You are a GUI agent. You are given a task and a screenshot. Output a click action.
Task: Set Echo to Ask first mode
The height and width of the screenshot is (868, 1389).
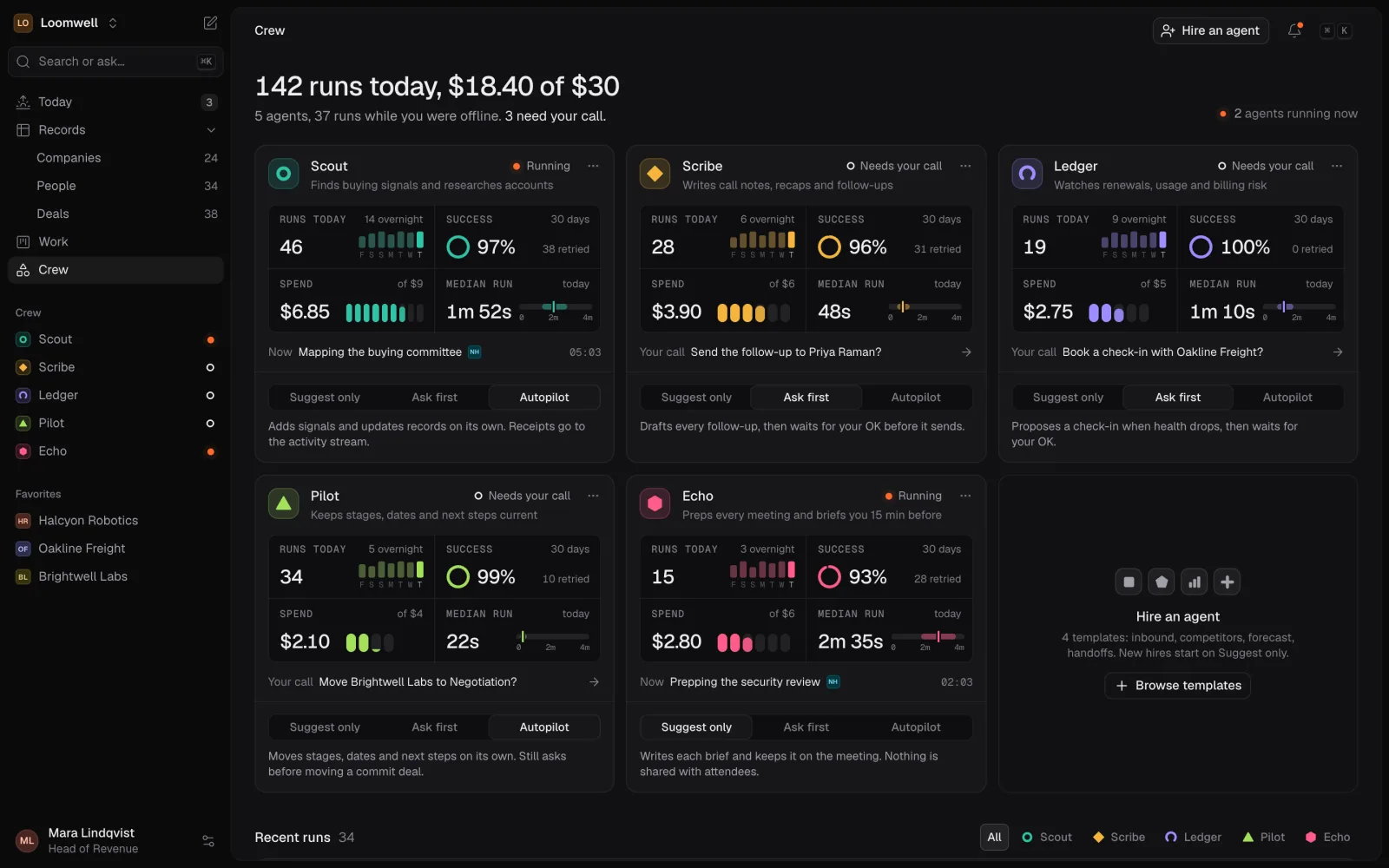pos(806,727)
